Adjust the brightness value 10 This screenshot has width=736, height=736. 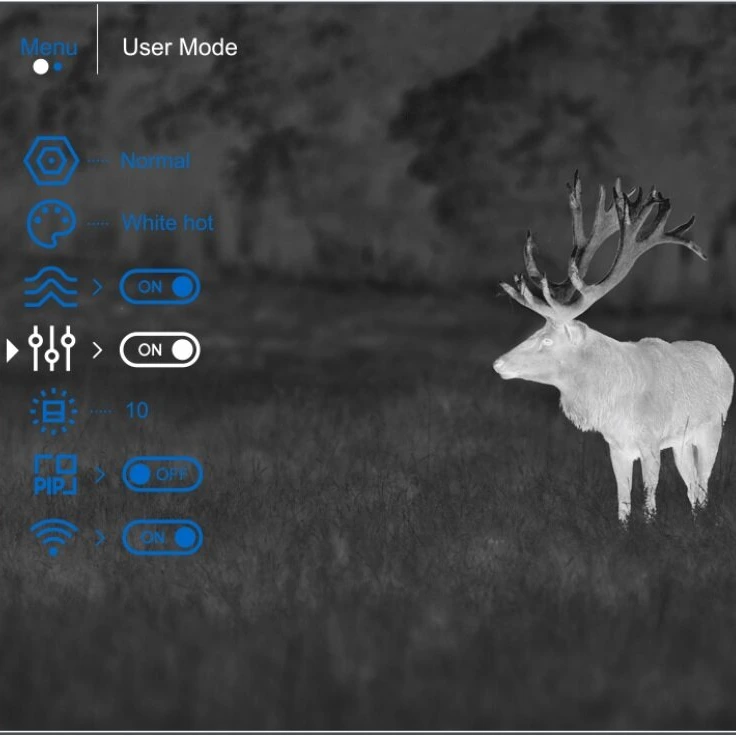(137, 411)
